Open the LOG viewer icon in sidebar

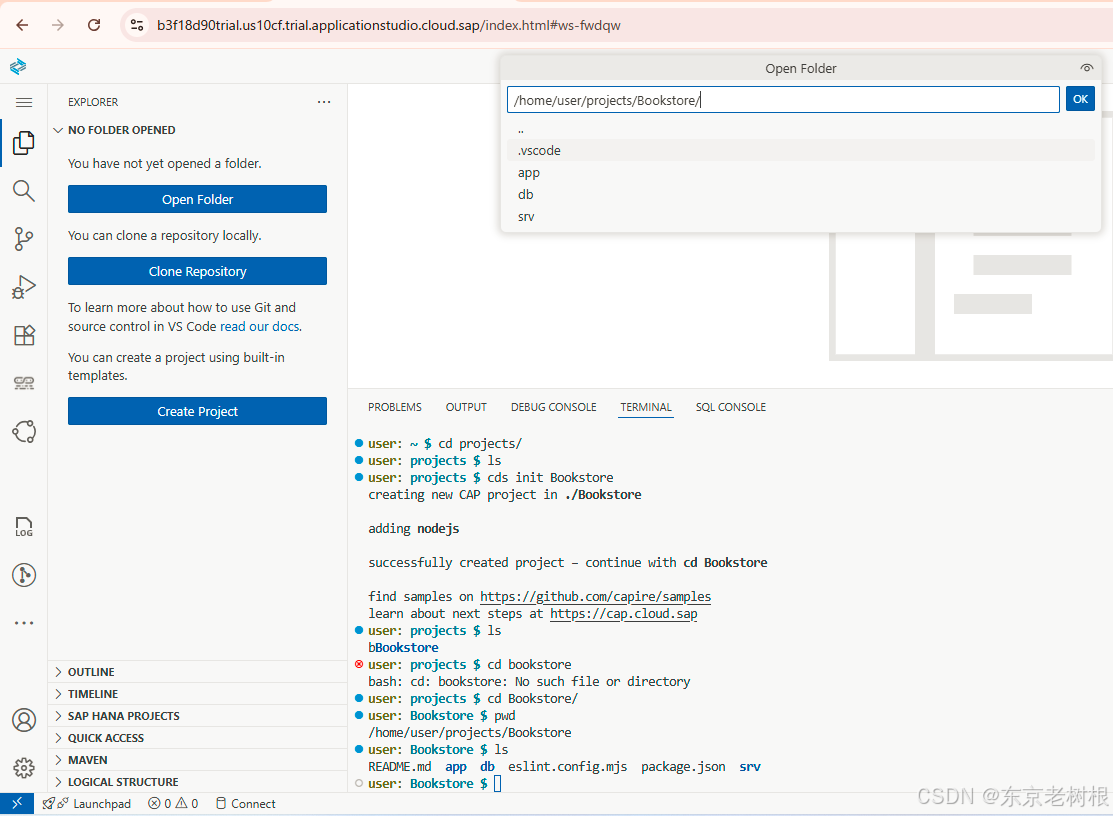pyautogui.click(x=23, y=526)
